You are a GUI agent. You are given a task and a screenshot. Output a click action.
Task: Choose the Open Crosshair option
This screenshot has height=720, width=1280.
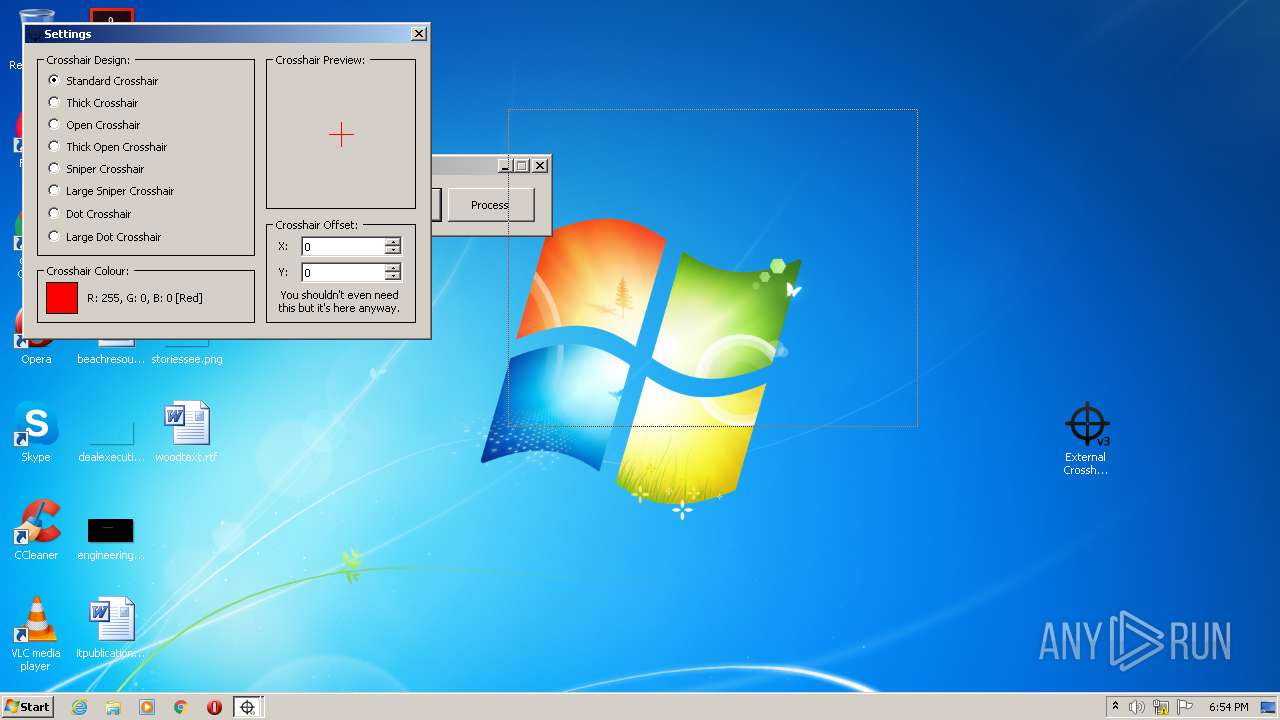(95, 125)
